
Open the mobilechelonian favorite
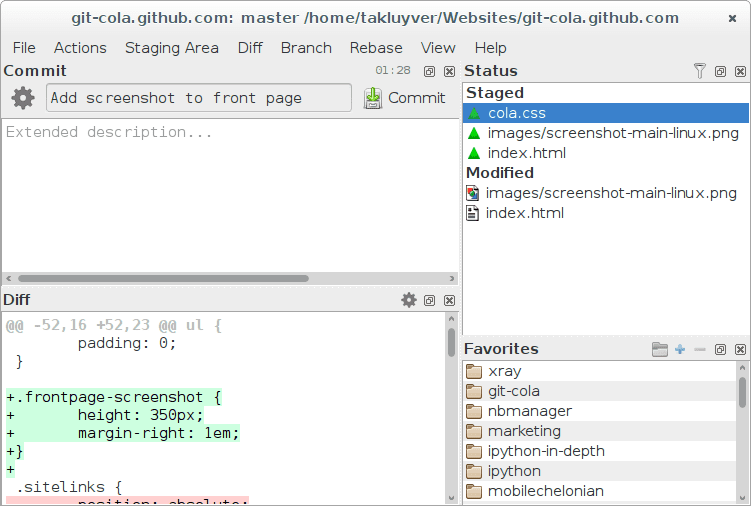pyautogui.click(x=599, y=491)
